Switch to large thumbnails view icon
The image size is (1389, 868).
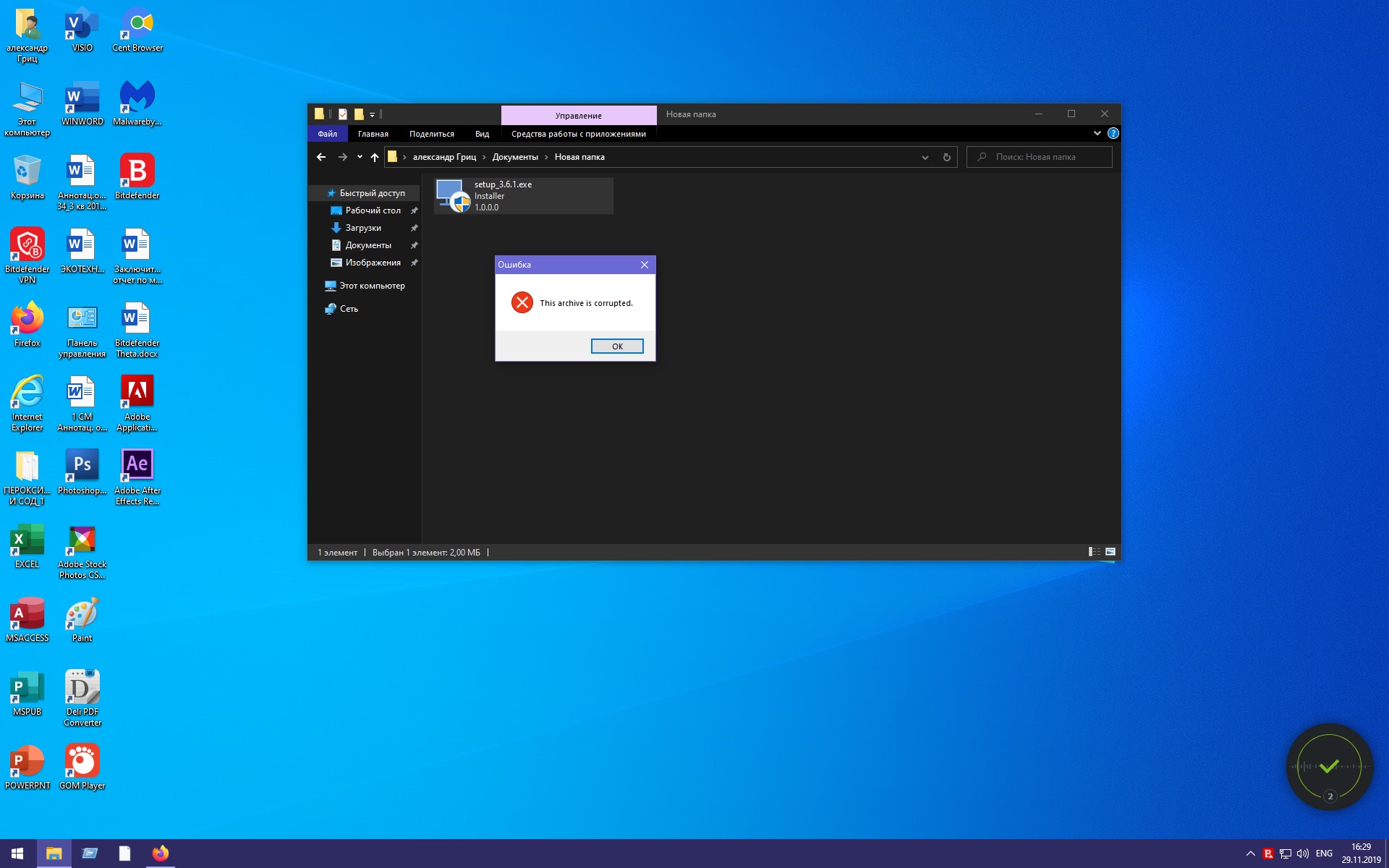(x=1110, y=552)
